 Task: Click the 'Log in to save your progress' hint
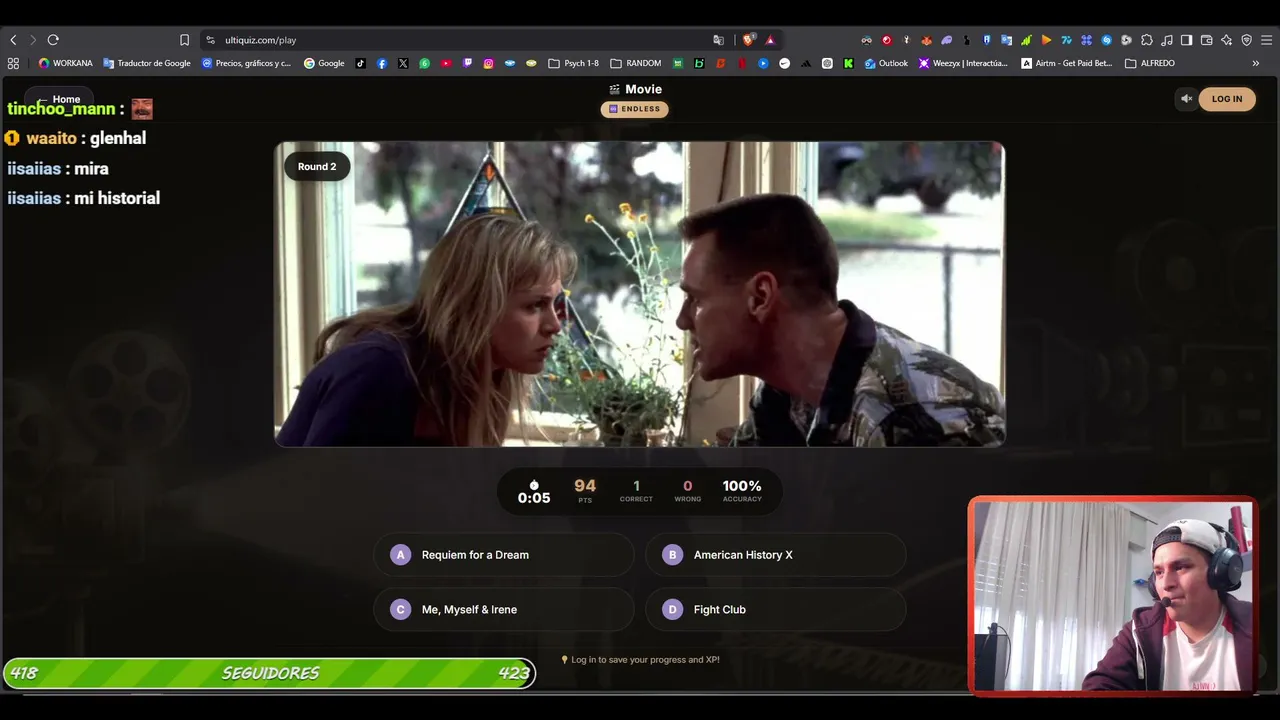click(640, 660)
